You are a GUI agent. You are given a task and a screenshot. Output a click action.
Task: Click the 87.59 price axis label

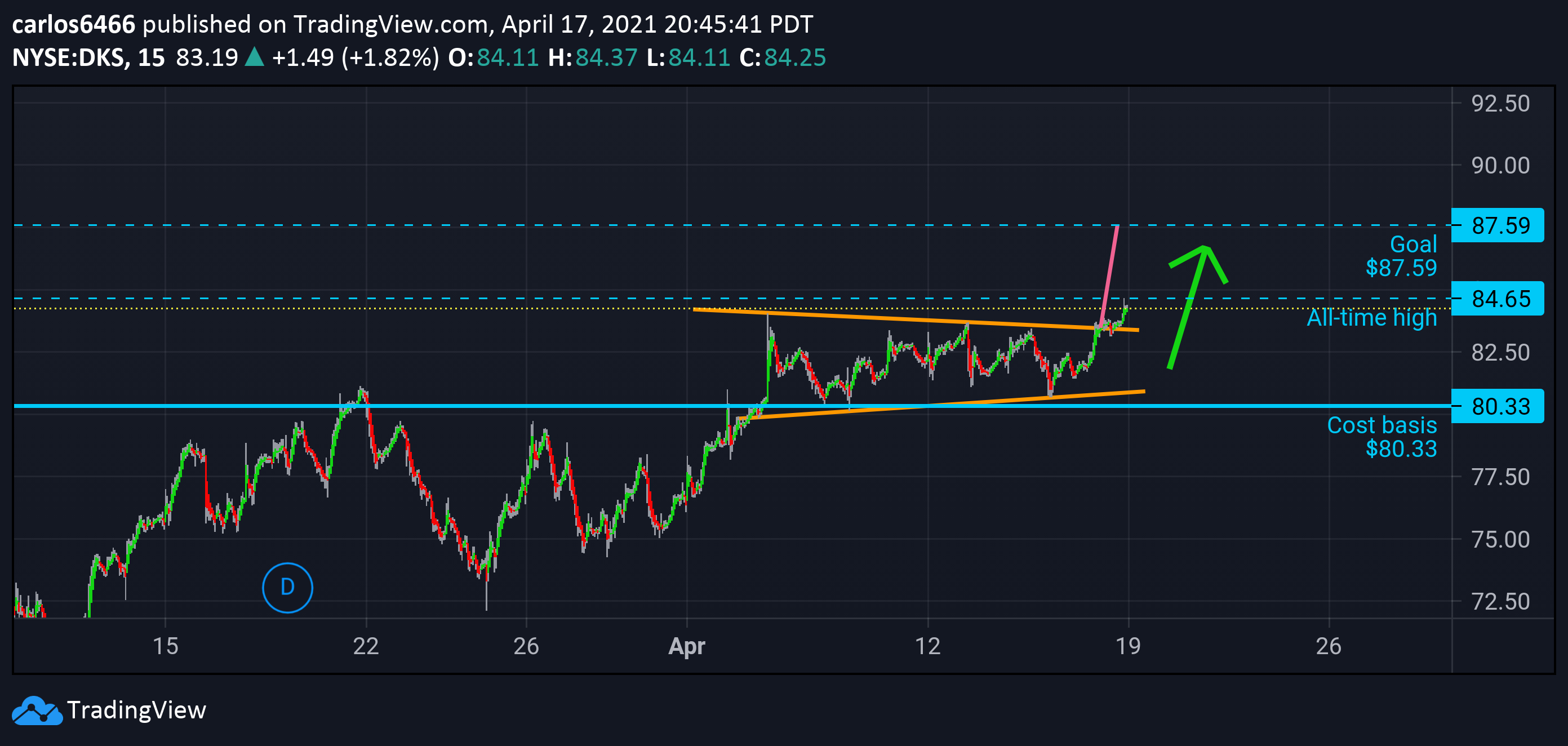pyautogui.click(x=1498, y=225)
